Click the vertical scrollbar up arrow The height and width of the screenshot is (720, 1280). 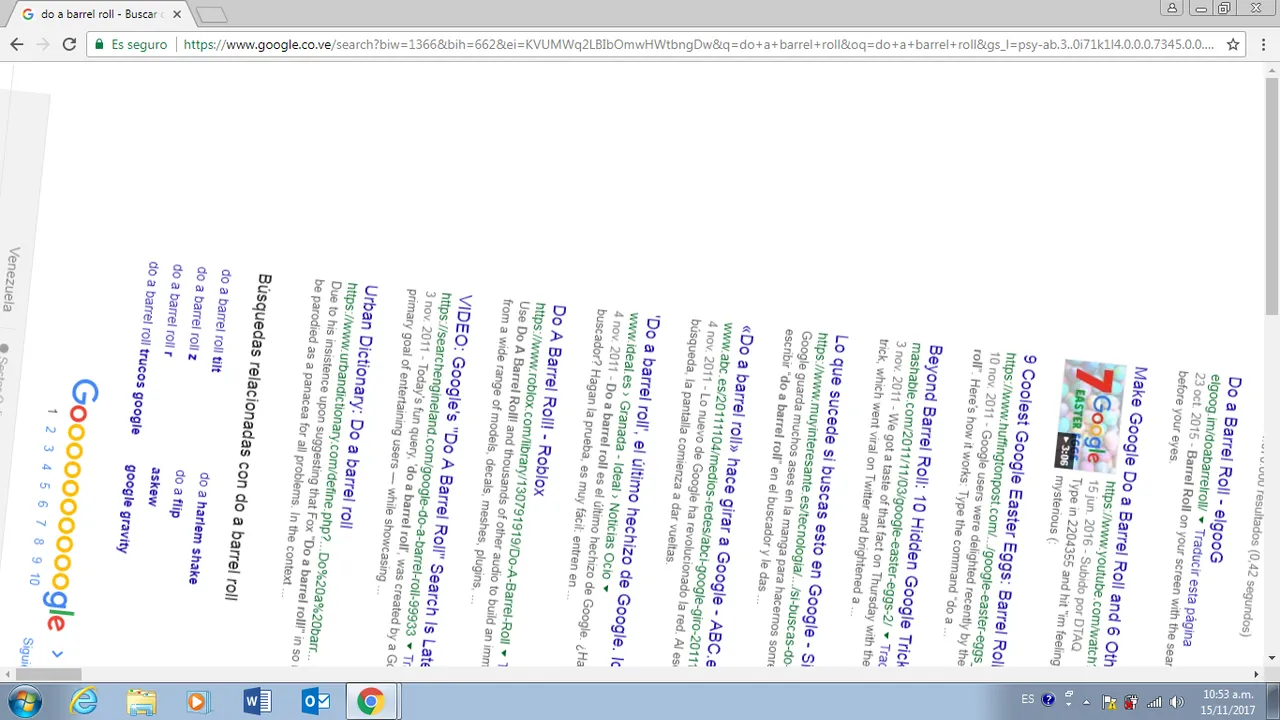1272,70
